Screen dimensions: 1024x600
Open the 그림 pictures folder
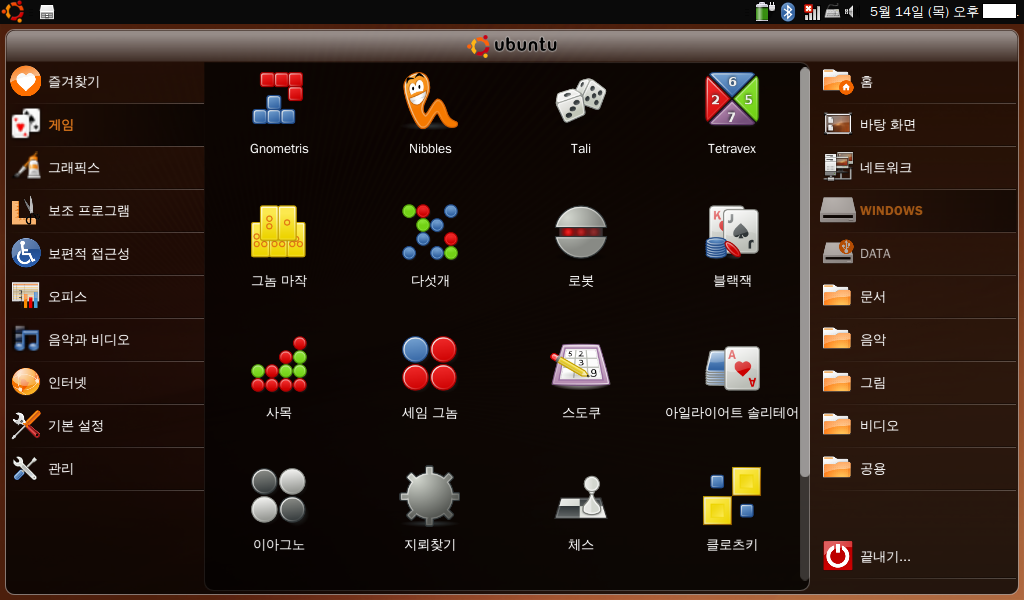tap(918, 383)
